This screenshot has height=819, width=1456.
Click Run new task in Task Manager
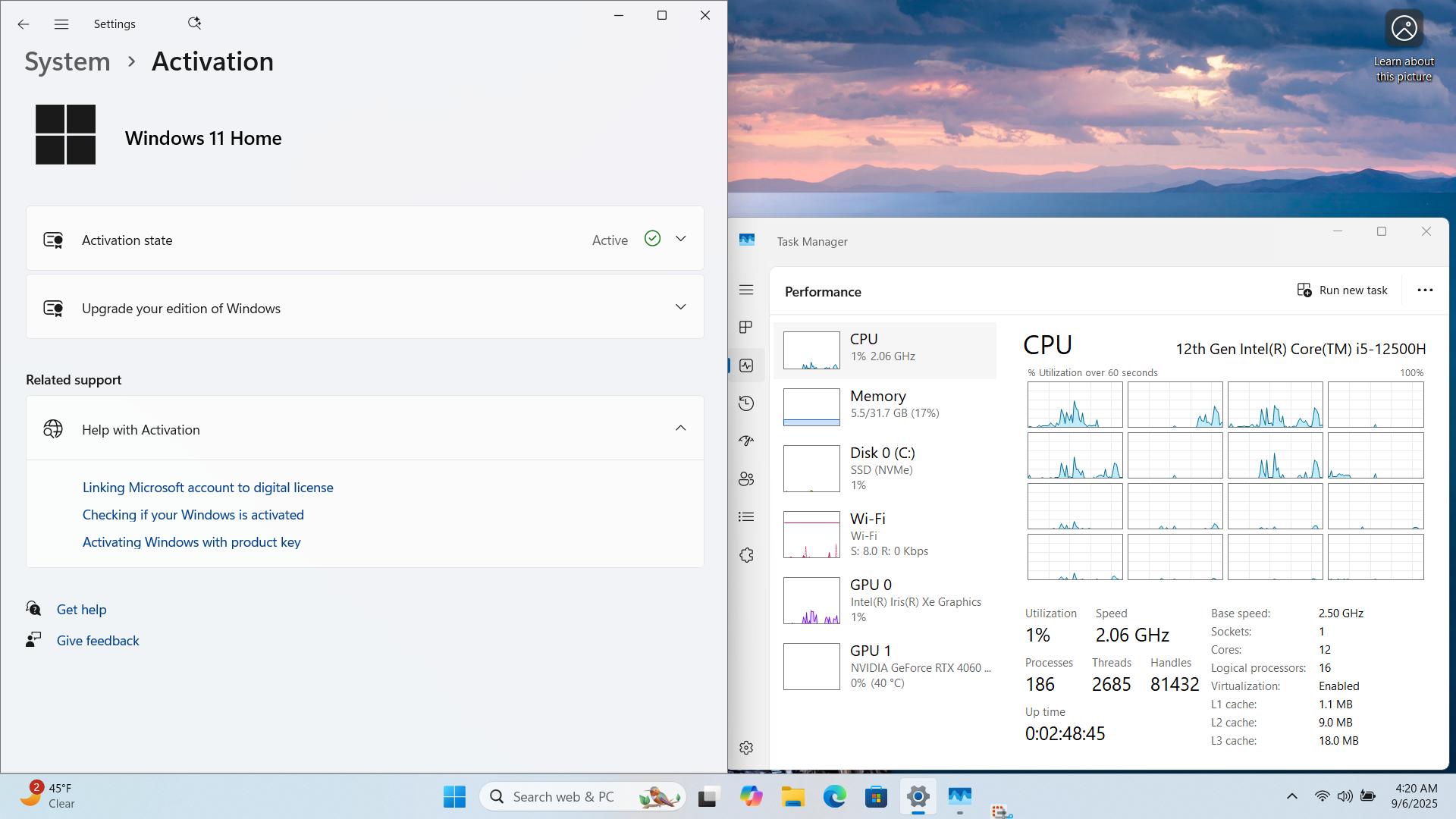[1342, 290]
